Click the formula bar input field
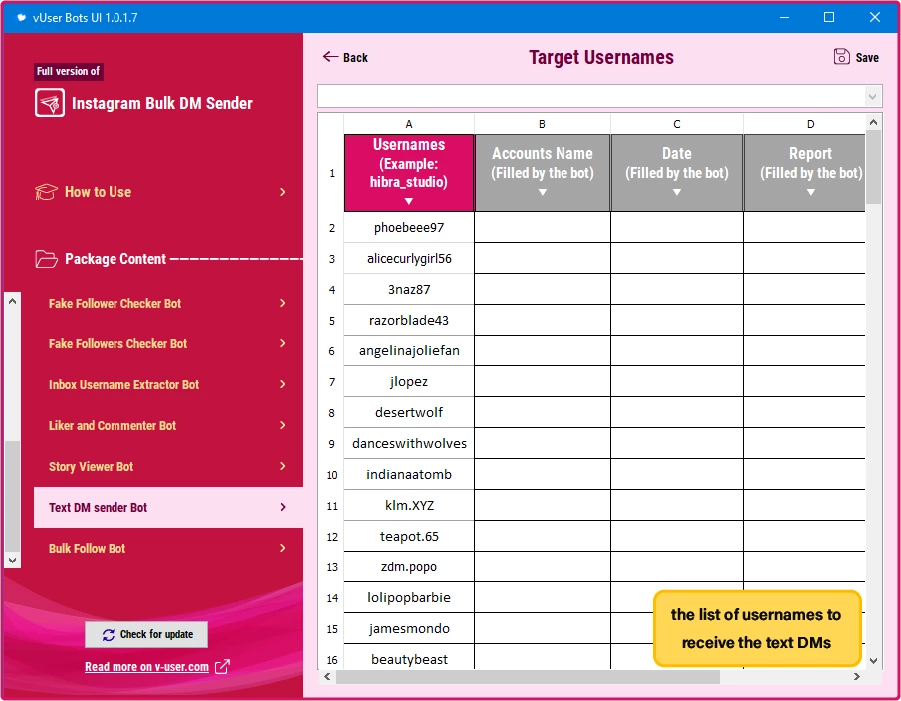 click(x=592, y=97)
